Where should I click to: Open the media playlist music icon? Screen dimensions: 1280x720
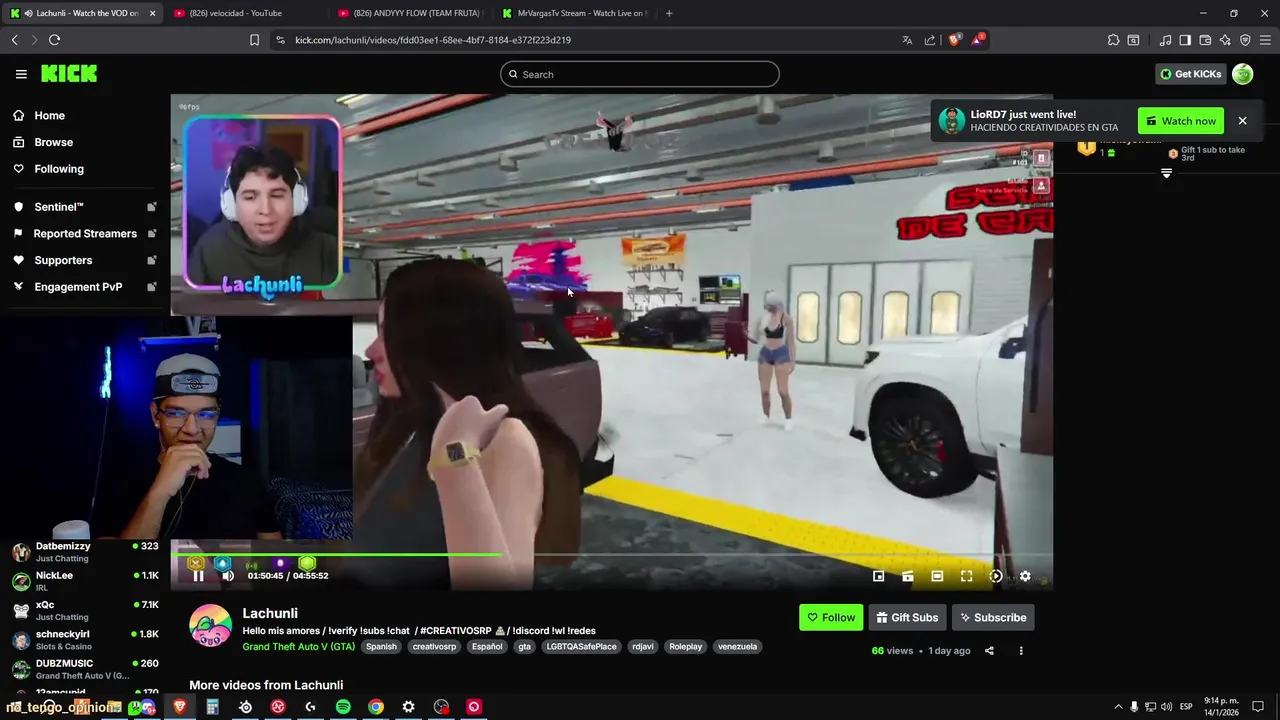1165,40
